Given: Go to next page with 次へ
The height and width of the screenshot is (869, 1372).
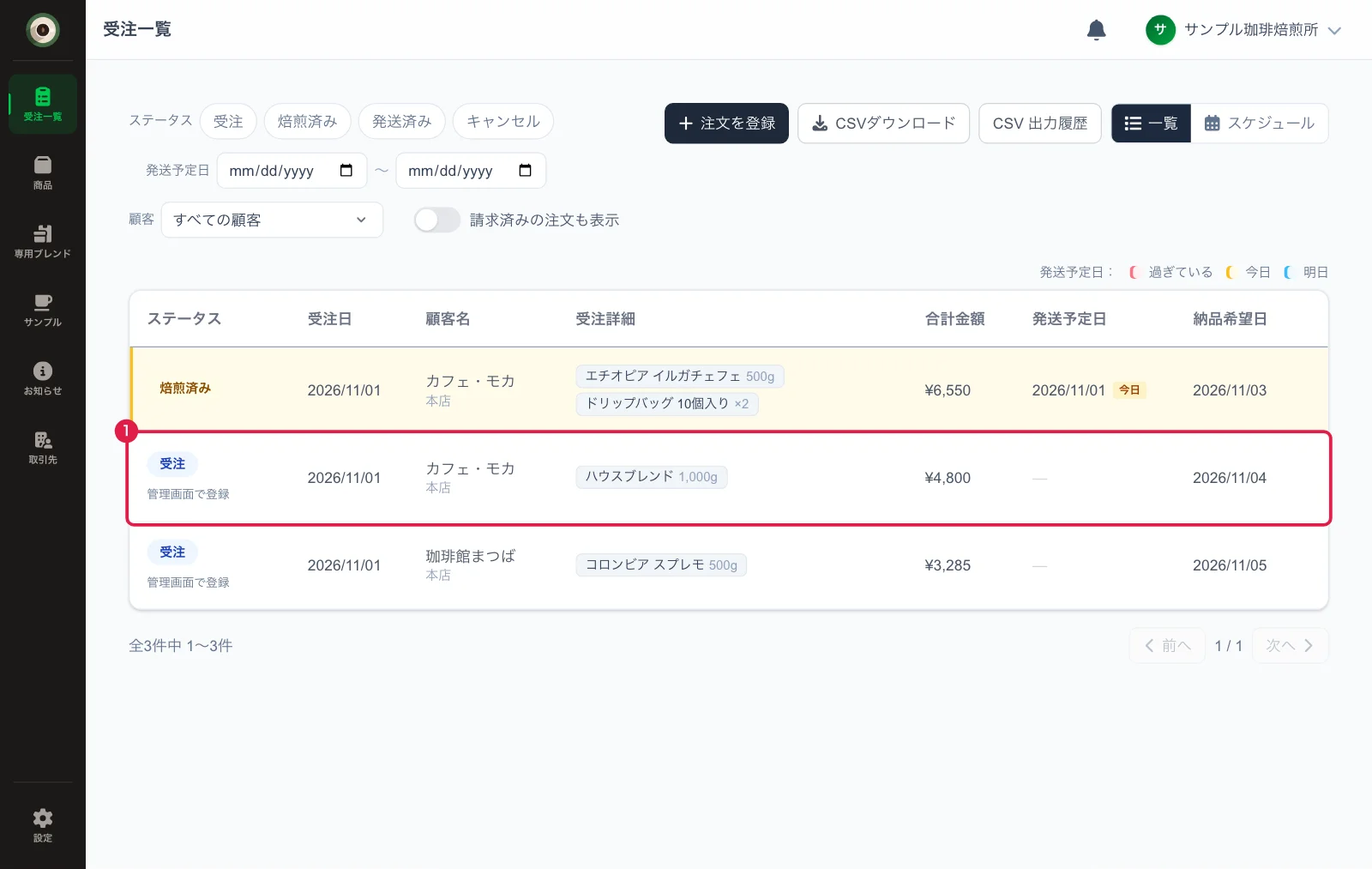Looking at the screenshot, I should pyautogui.click(x=1290, y=646).
